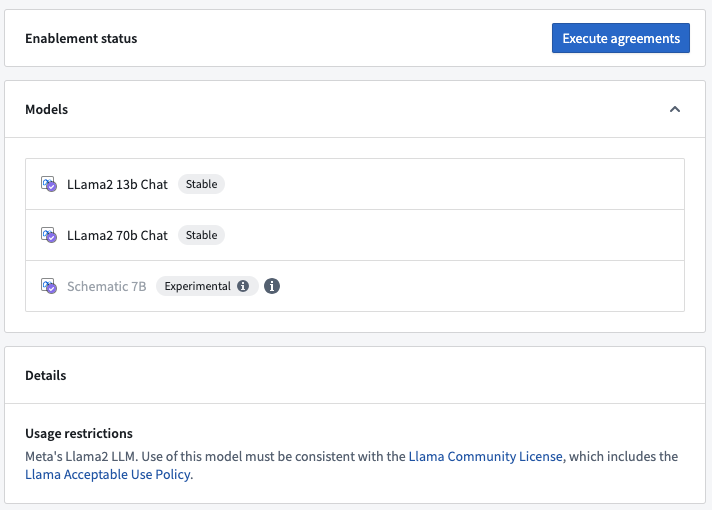Collapse the Models section chevron

675,109
